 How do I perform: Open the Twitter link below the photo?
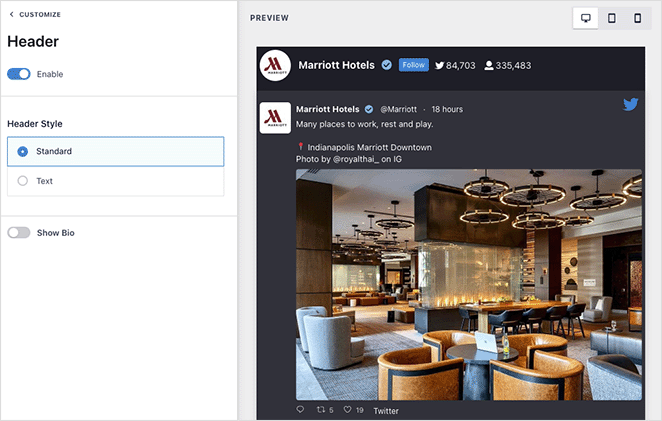pyautogui.click(x=386, y=411)
